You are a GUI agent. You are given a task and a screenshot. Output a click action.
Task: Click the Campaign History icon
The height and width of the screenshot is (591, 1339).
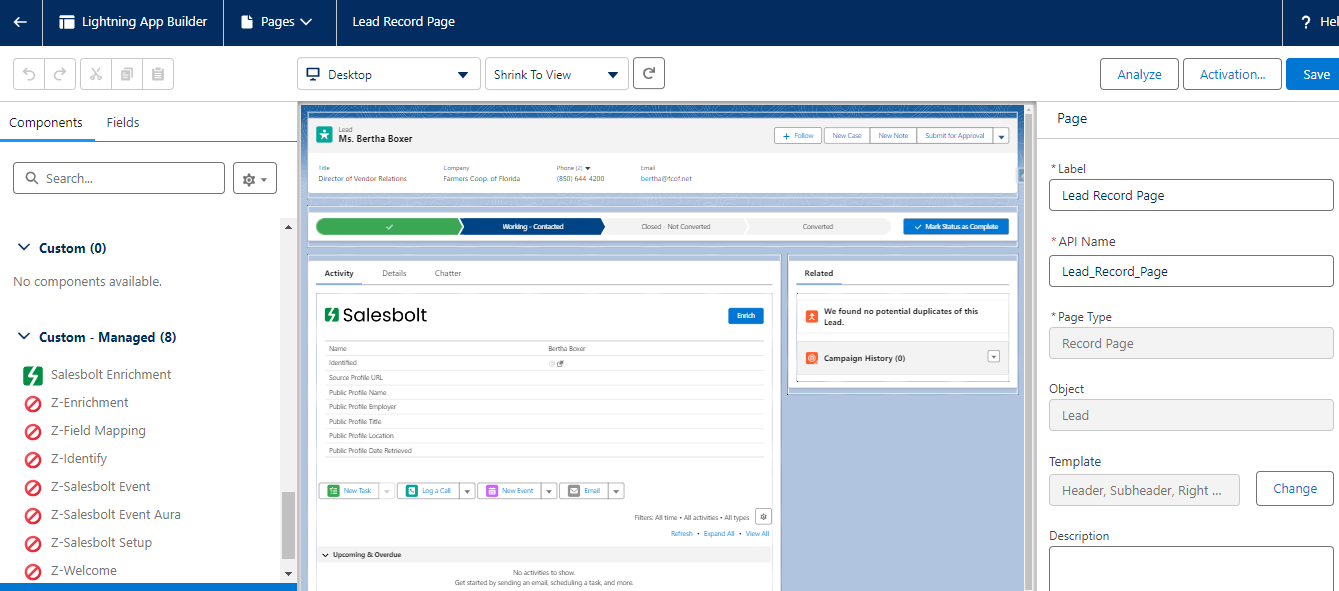pyautogui.click(x=812, y=358)
